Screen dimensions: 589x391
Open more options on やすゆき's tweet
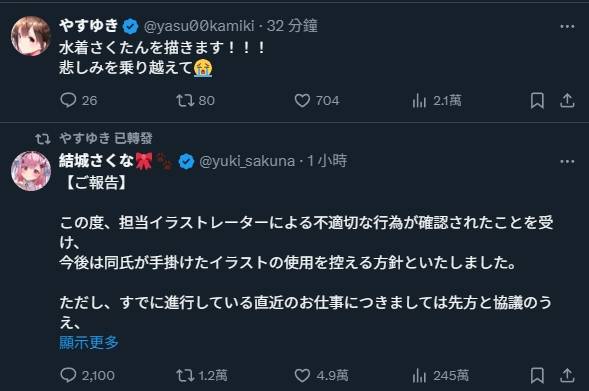[567, 26]
